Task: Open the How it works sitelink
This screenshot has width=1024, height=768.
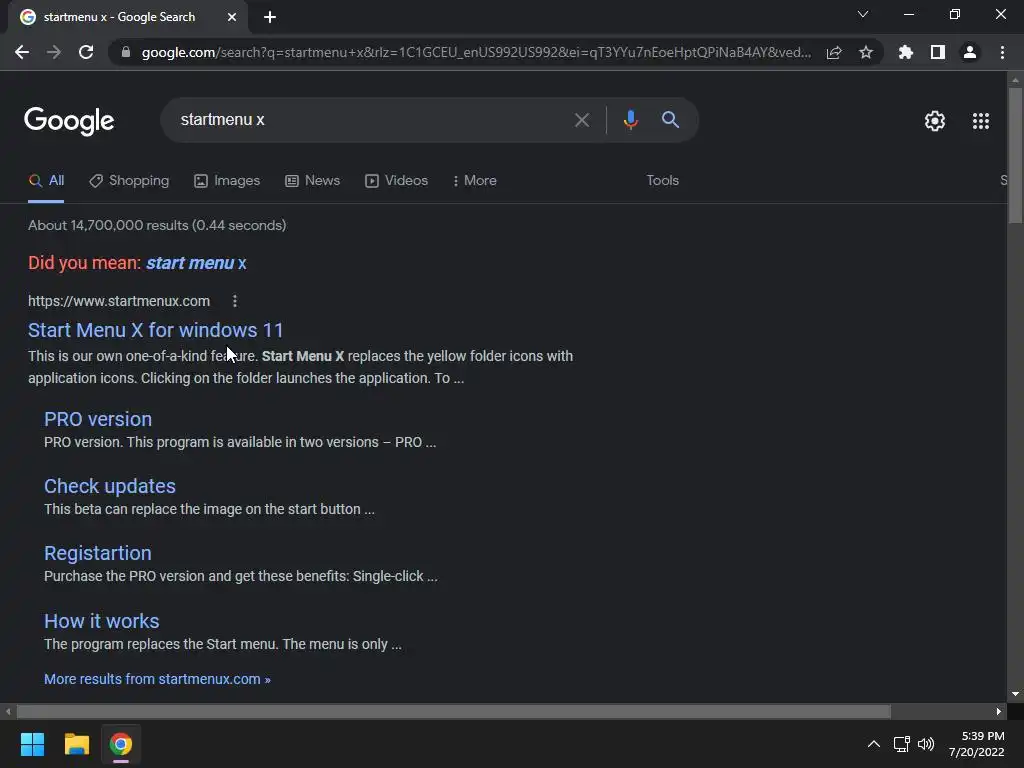Action: pyautogui.click(x=102, y=621)
